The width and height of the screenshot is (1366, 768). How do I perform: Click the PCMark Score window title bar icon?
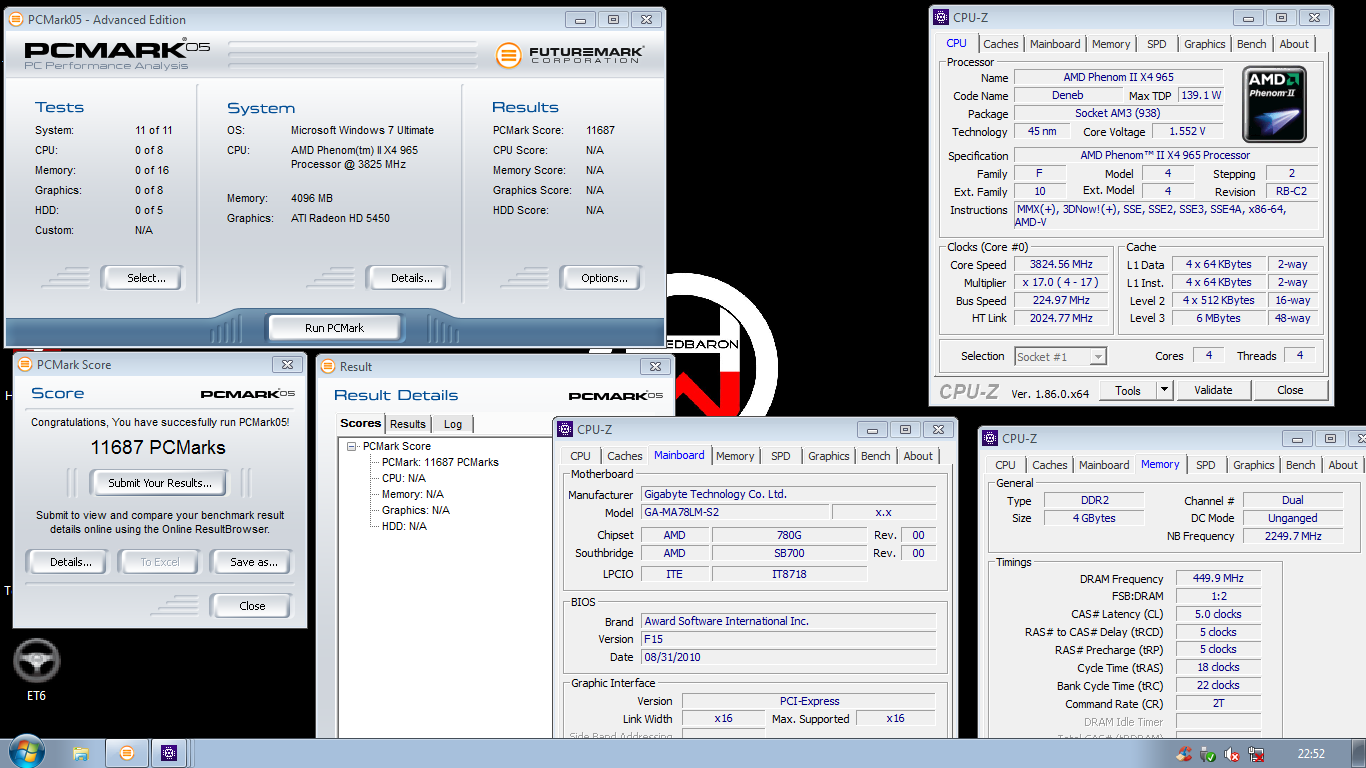coord(24,364)
